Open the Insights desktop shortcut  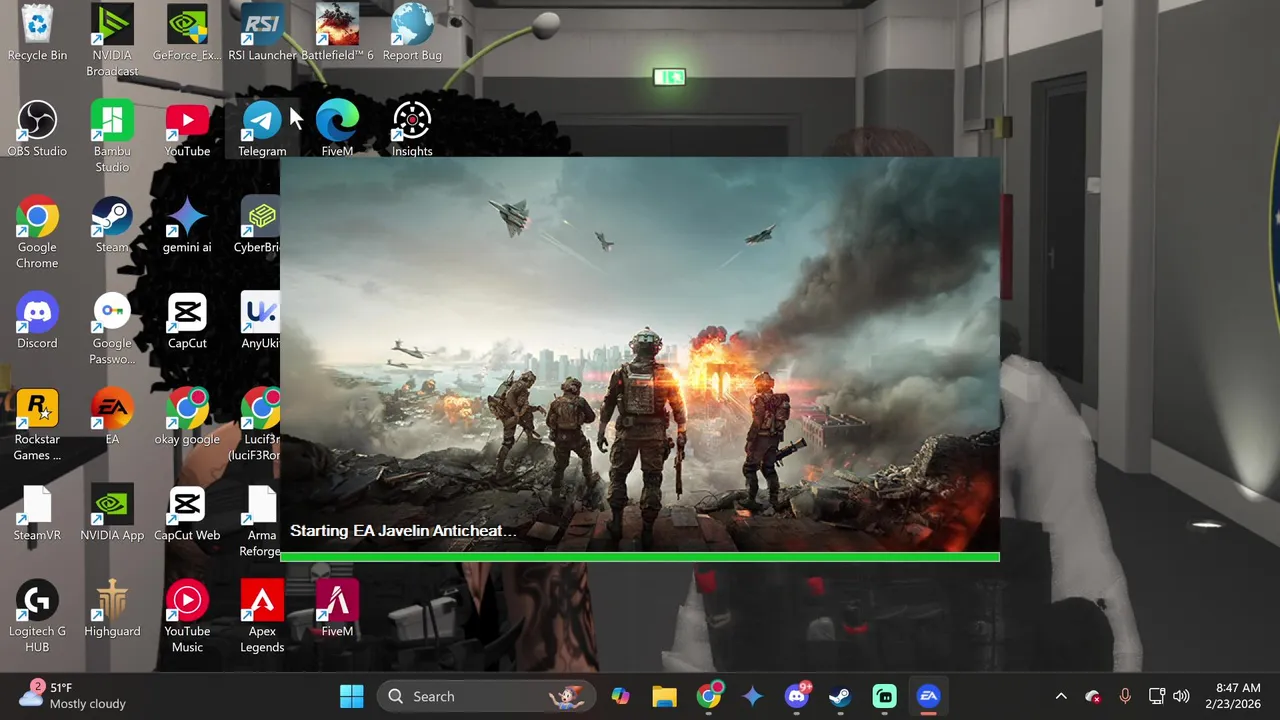click(x=412, y=129)
